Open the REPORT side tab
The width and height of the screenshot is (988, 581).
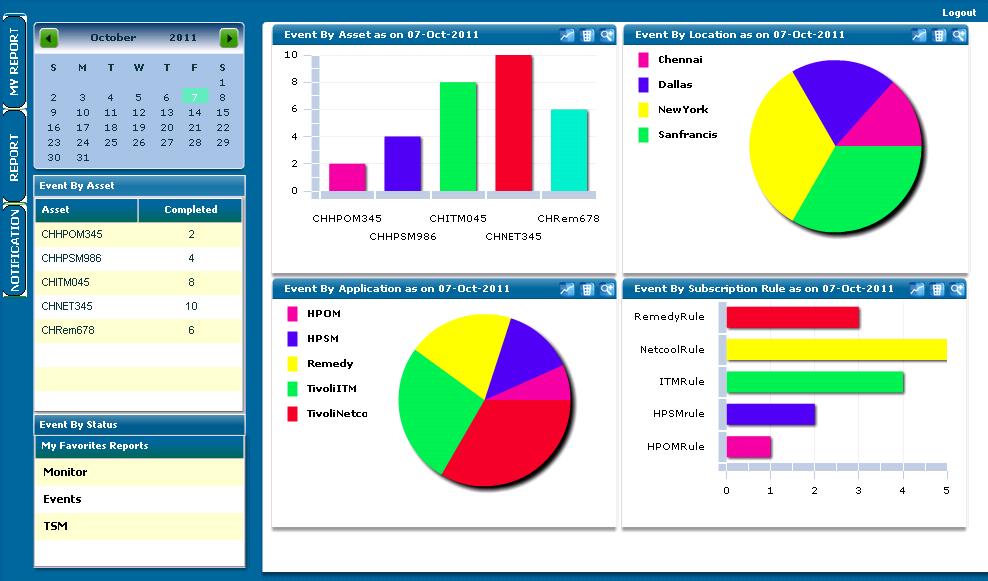coord(14,158)
